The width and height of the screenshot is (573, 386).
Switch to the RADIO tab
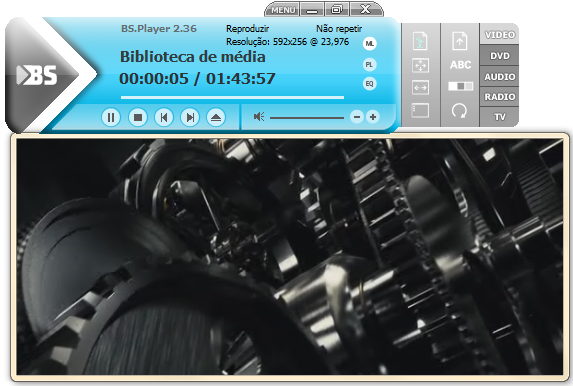[500, 97]
